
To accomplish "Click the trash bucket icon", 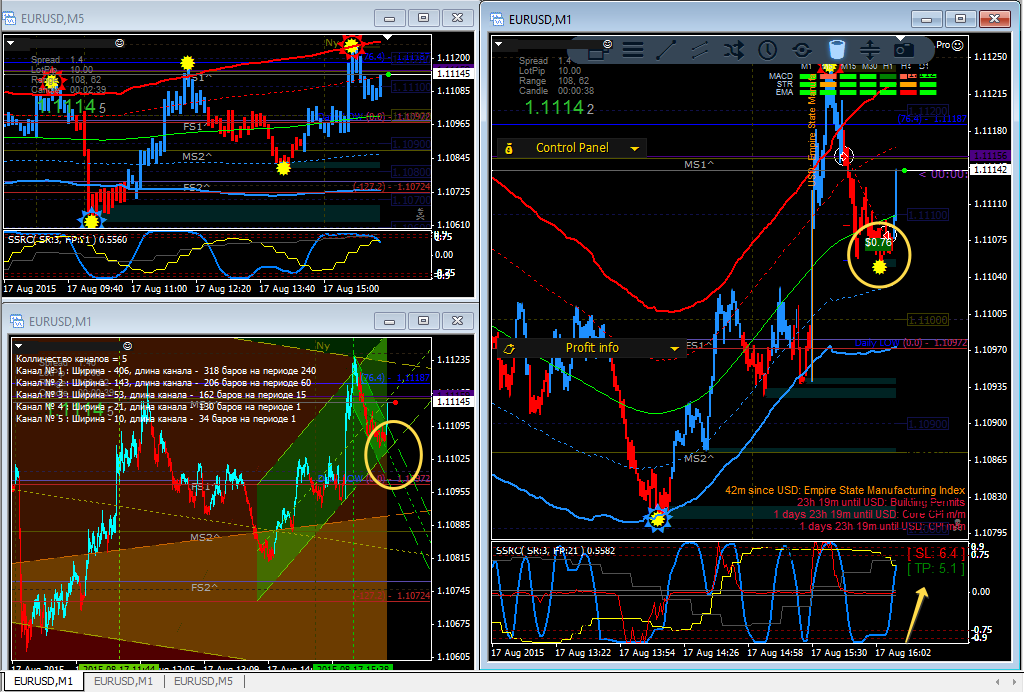I will point(837,50).
